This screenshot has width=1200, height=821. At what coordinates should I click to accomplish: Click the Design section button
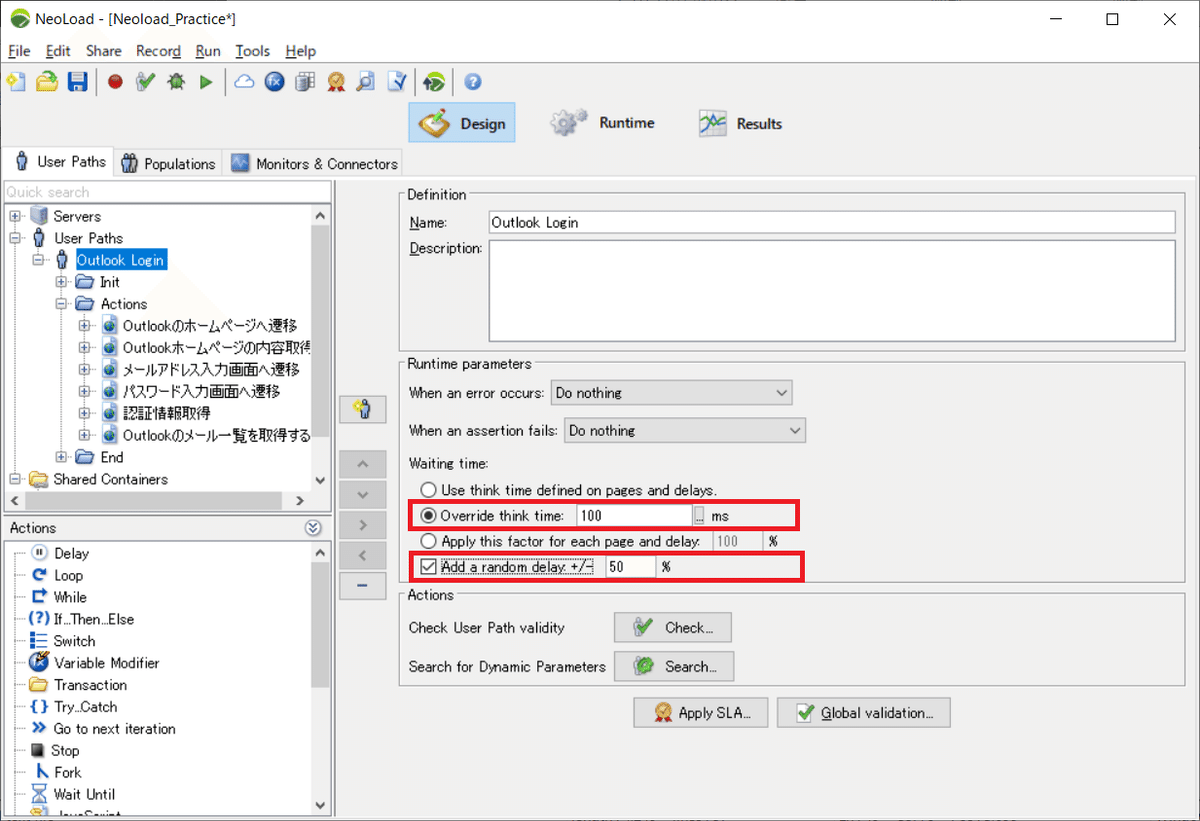[x=462, y=123]
